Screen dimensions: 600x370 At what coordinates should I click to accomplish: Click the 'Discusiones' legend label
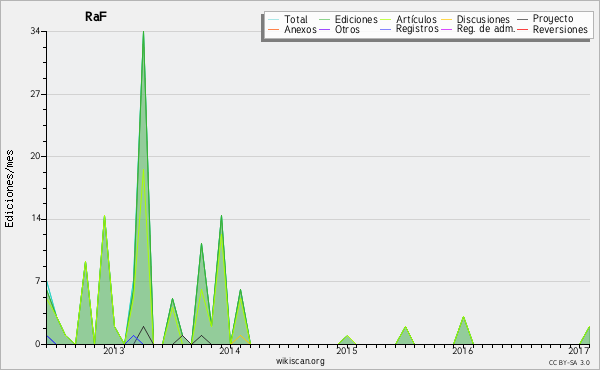[483, 19]
